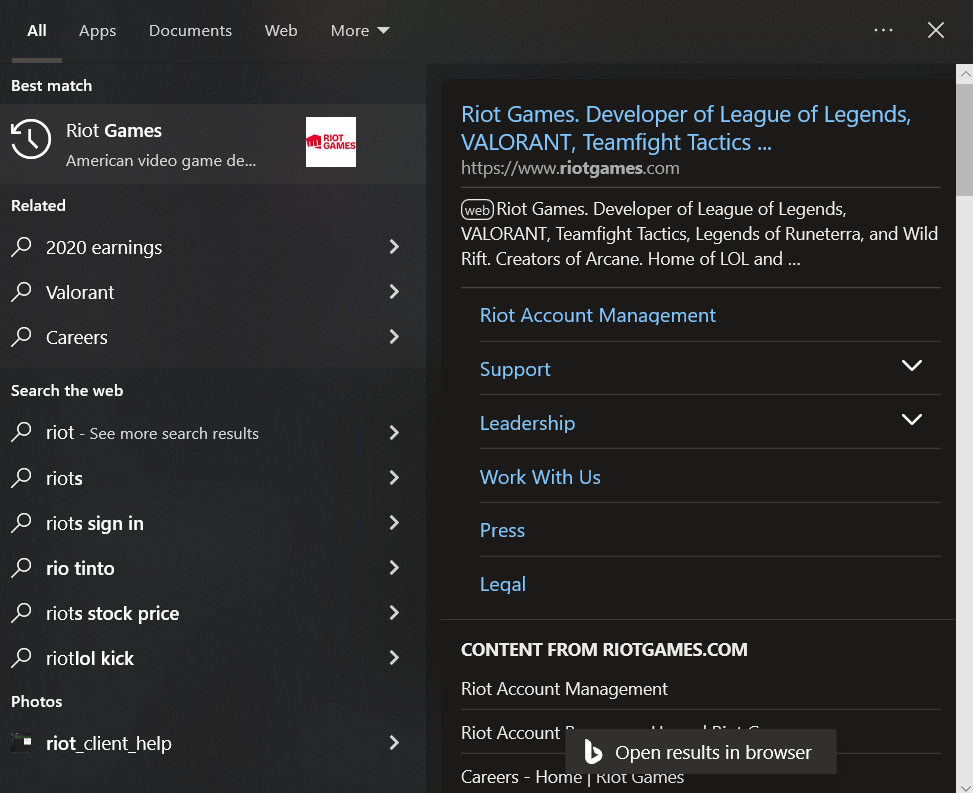Expand the riots sign in arrow
Image resolution: width=973 pixels, height=793 pixels.
394,522
